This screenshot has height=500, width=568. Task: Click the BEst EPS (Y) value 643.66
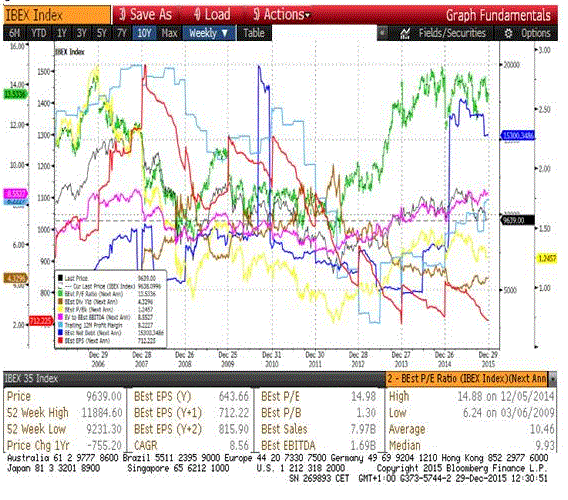point(234,396)
